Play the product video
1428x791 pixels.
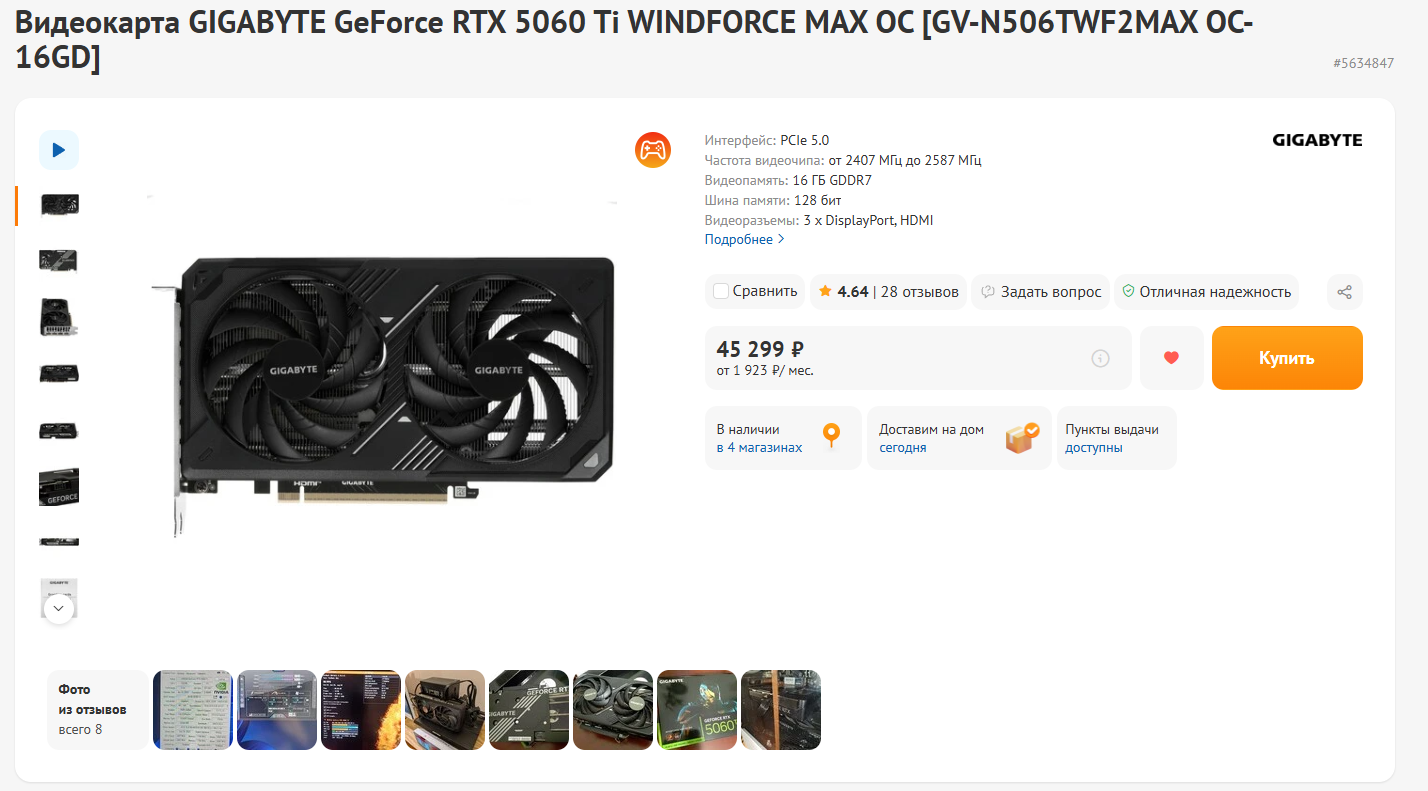[x=59, y=150]
